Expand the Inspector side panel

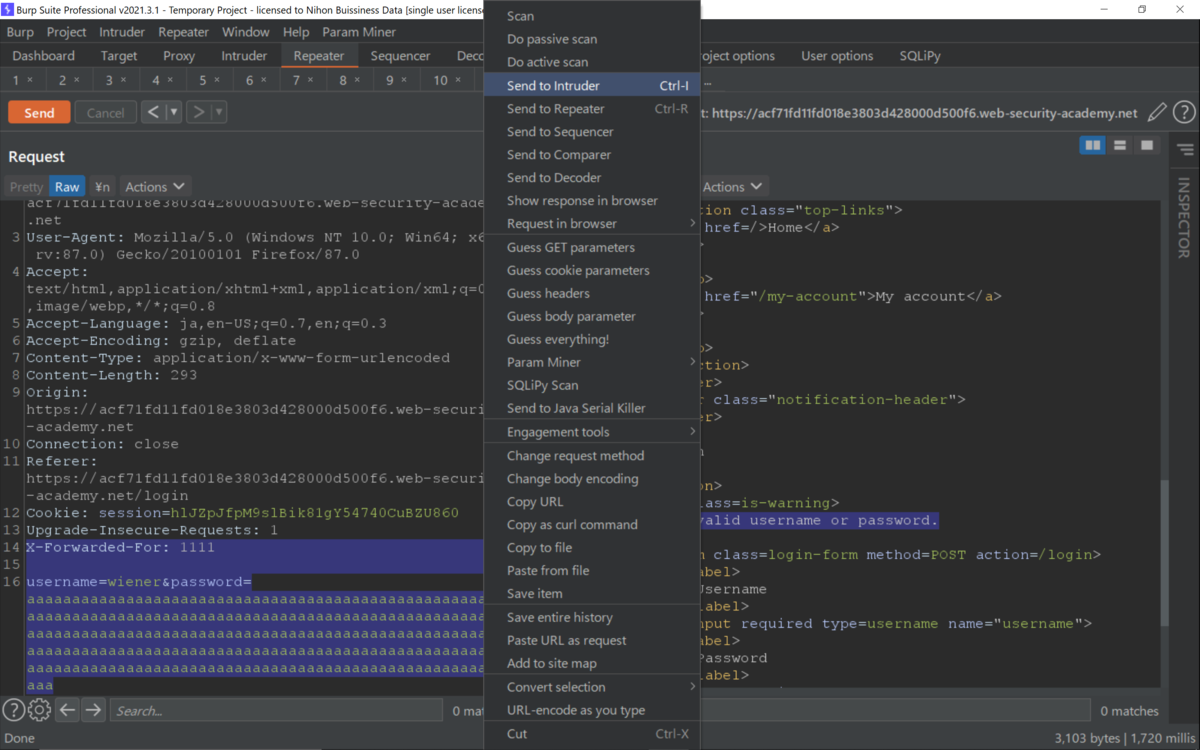[1185, 218]
